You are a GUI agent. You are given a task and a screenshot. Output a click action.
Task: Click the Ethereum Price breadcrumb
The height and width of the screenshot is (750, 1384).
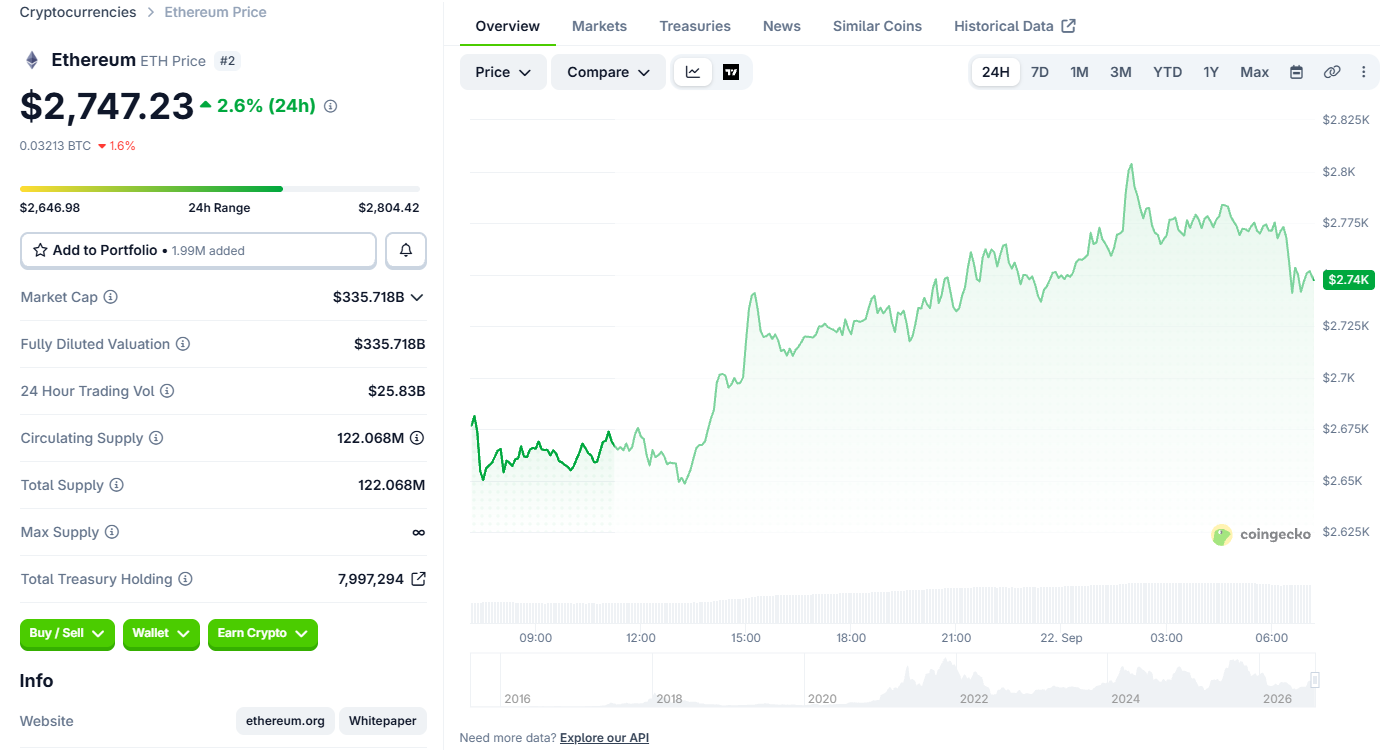216,12
